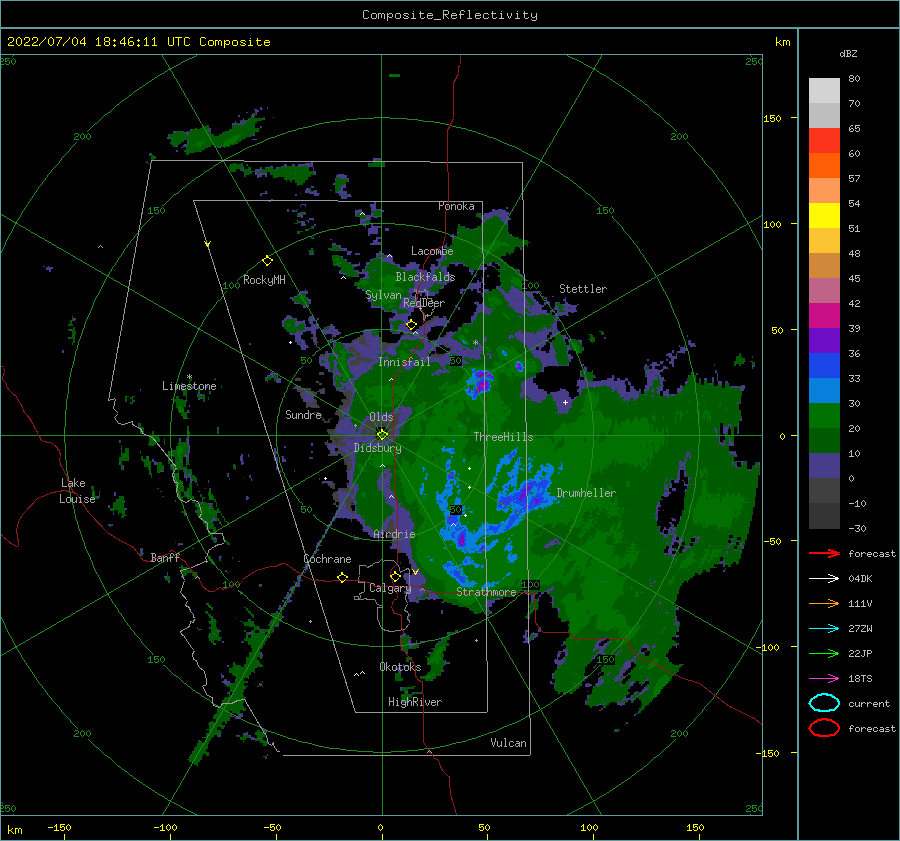The image size is (900, 841).
Task: Click the blue 33 dBZ color swatch
Action: 824,366
